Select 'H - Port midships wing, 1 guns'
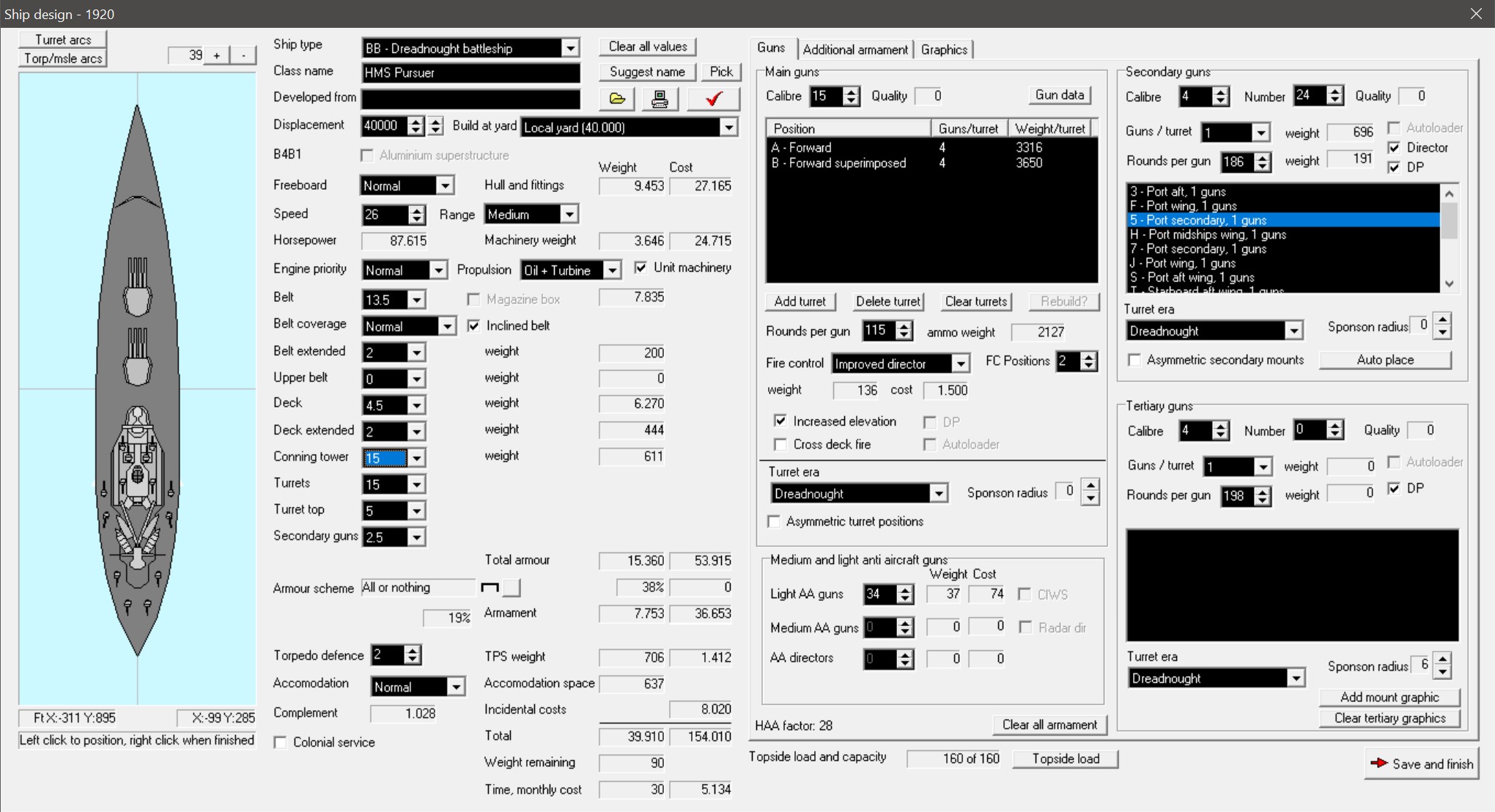1495x812 pixels. (x=1282, y=235)
